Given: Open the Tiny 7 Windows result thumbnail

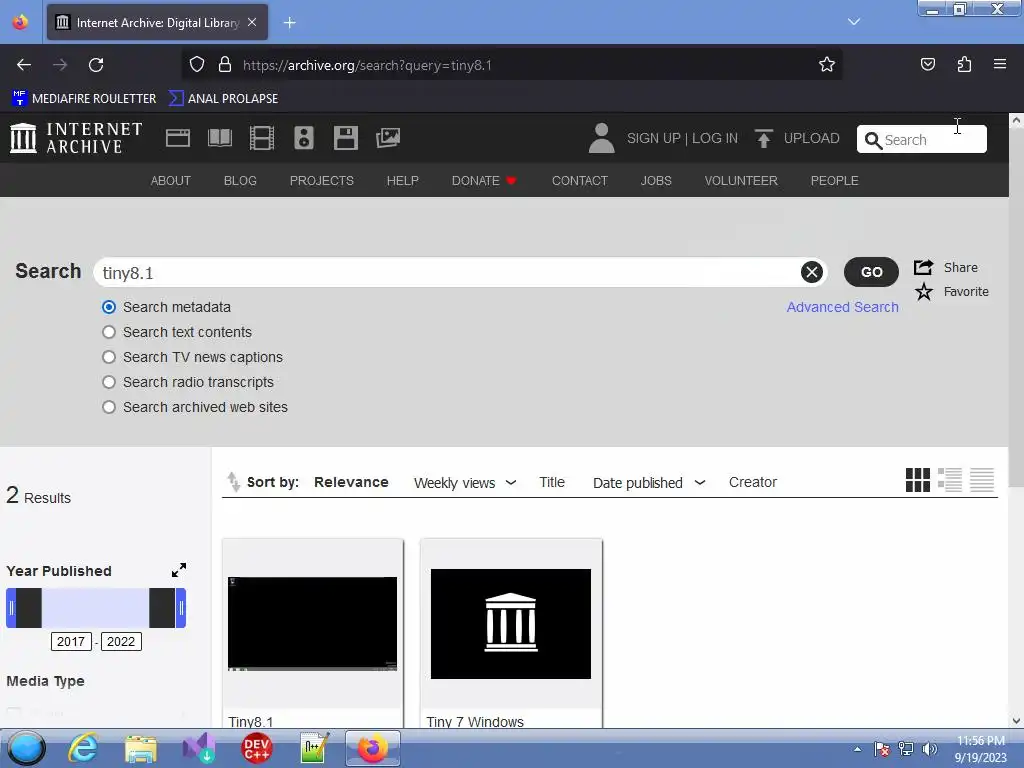Looking at the screenshot, I should click(511, 624).
